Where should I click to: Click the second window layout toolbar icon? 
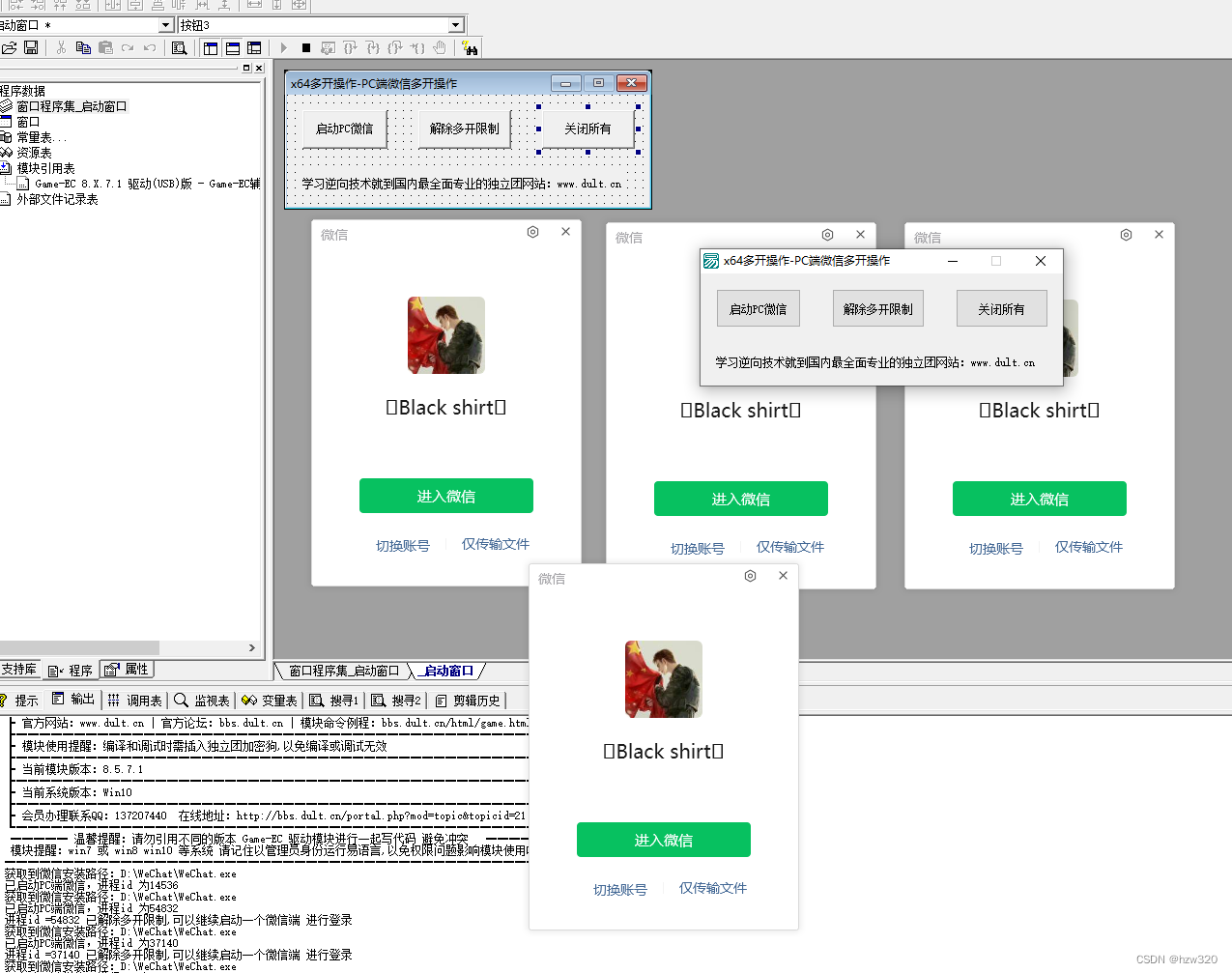[233, 47]
